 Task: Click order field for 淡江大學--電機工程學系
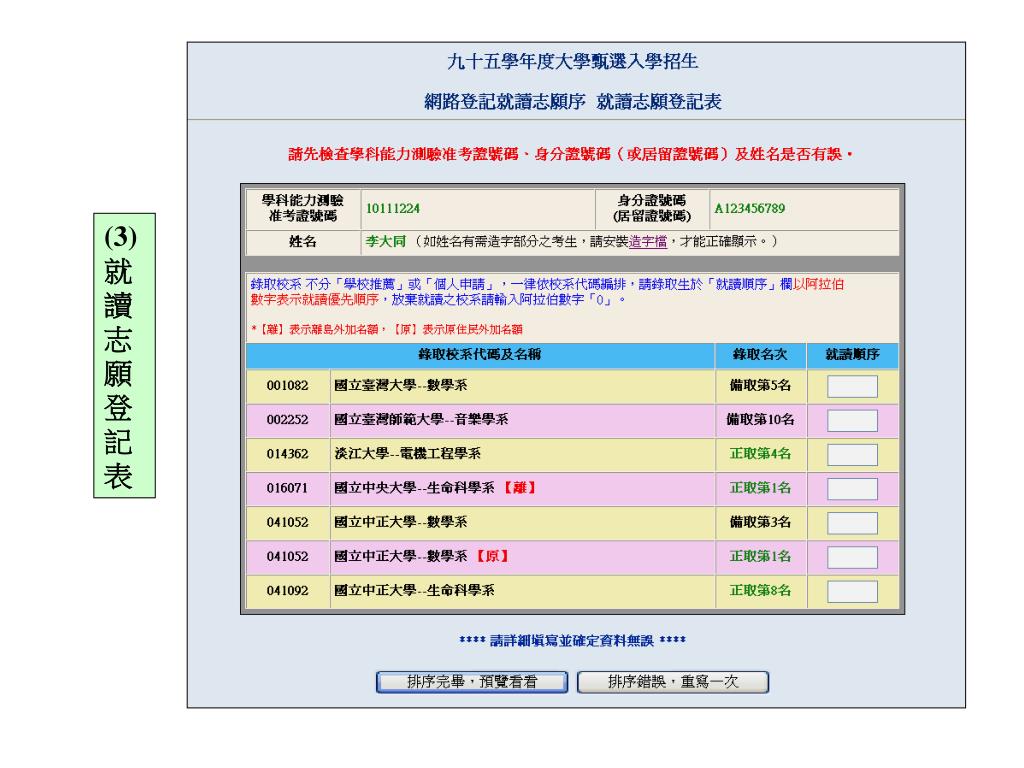(x=852, y=455)
